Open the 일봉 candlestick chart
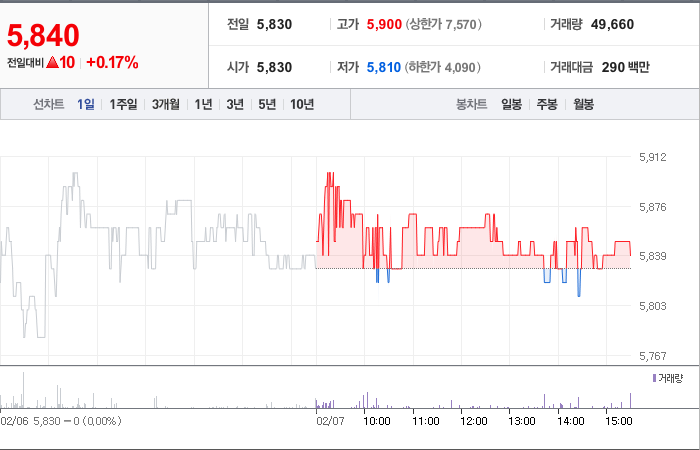Viewport: 700px width, 450px height. [511, 104]
